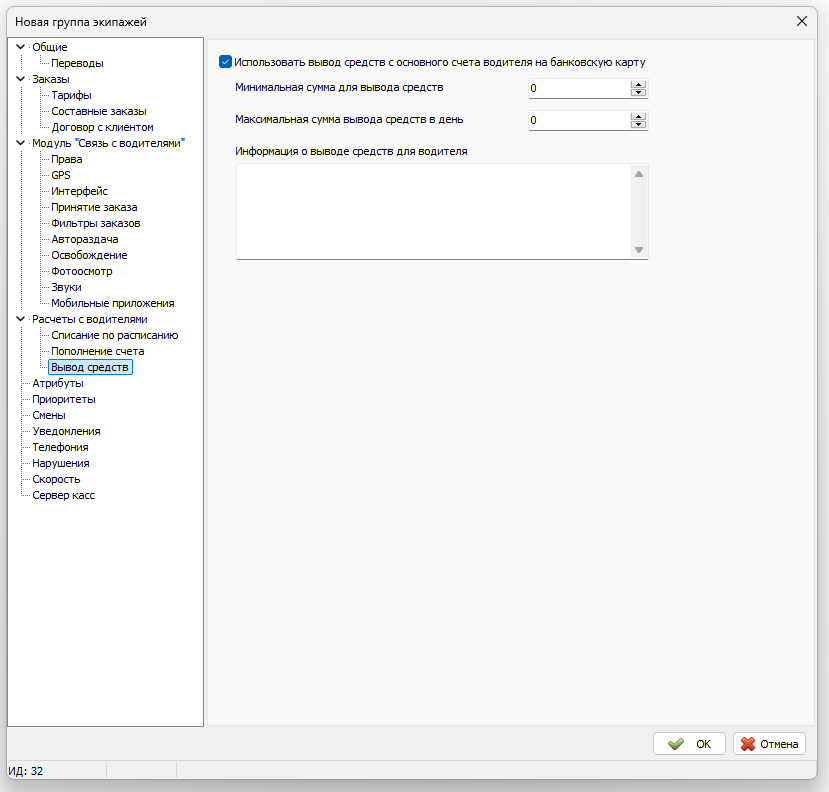
Task: Select the Сервер касс tree item
Action: pos(63,495)
